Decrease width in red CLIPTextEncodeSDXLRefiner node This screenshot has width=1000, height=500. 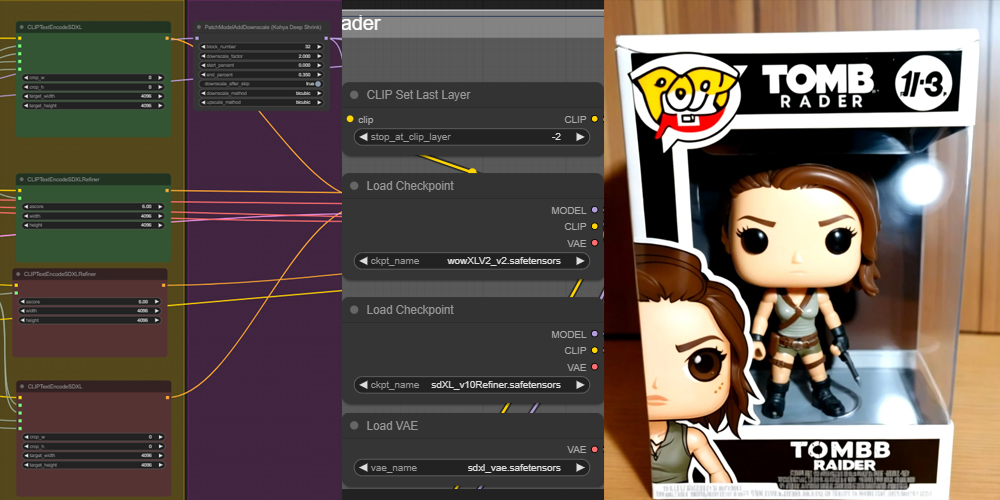tap(23, 311)
